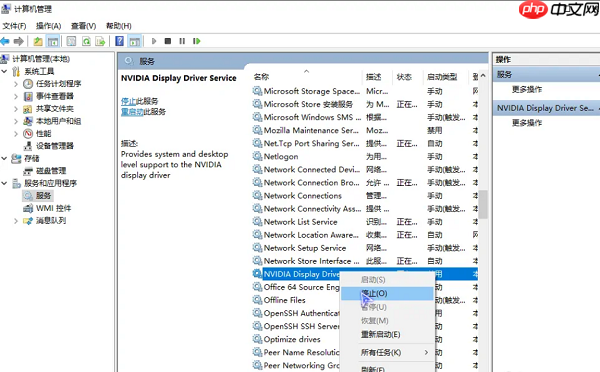This screenshot has height=372, width=600.
Task: Select the Offline Files service row
Action: (296, 300)
